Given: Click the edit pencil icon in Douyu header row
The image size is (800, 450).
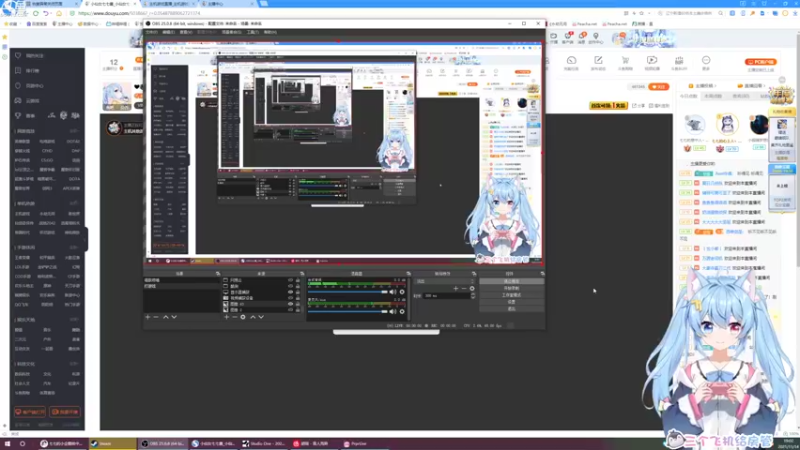Looking at the screenshot, I should [598, 61].
